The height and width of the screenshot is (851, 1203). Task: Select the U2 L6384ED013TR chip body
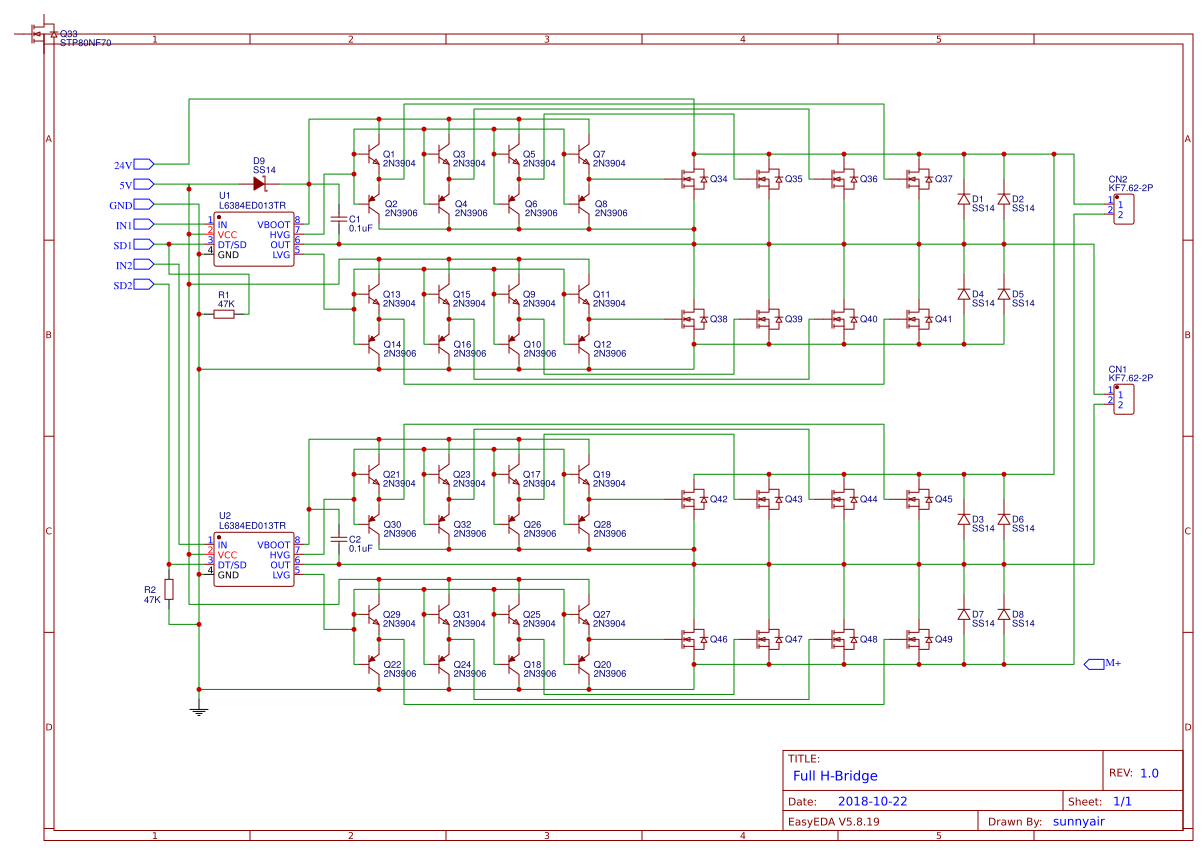(254, 560)
